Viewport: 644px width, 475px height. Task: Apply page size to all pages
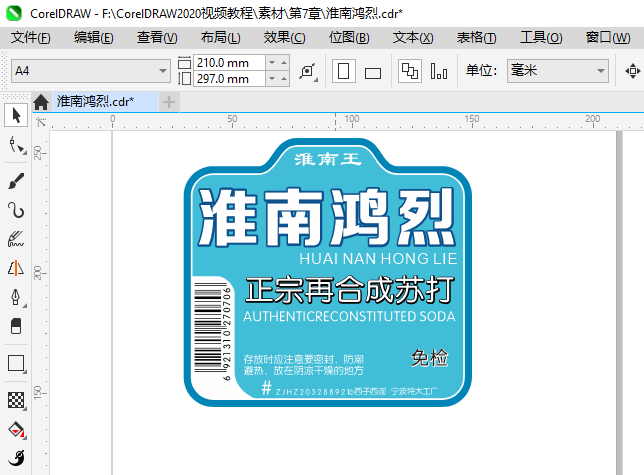409,71
